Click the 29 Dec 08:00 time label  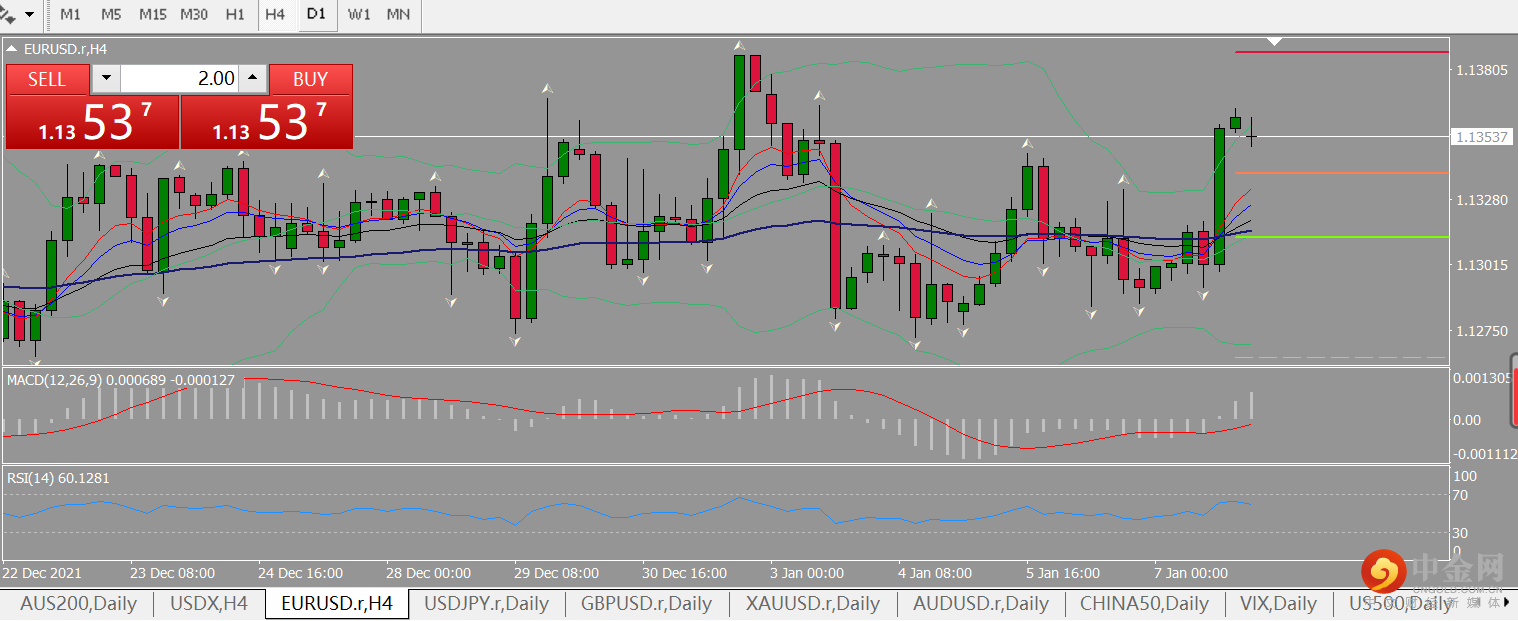[x=556, y=573]
